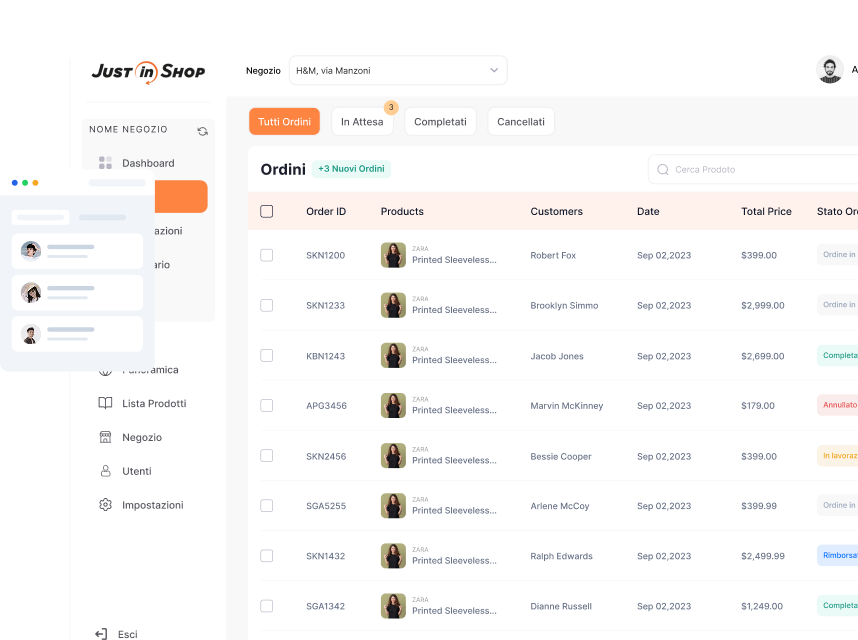This screenshot has width=858, height=640.
Task: Click the +3 Nuovi Ordini badge
Action: (351, 168)
